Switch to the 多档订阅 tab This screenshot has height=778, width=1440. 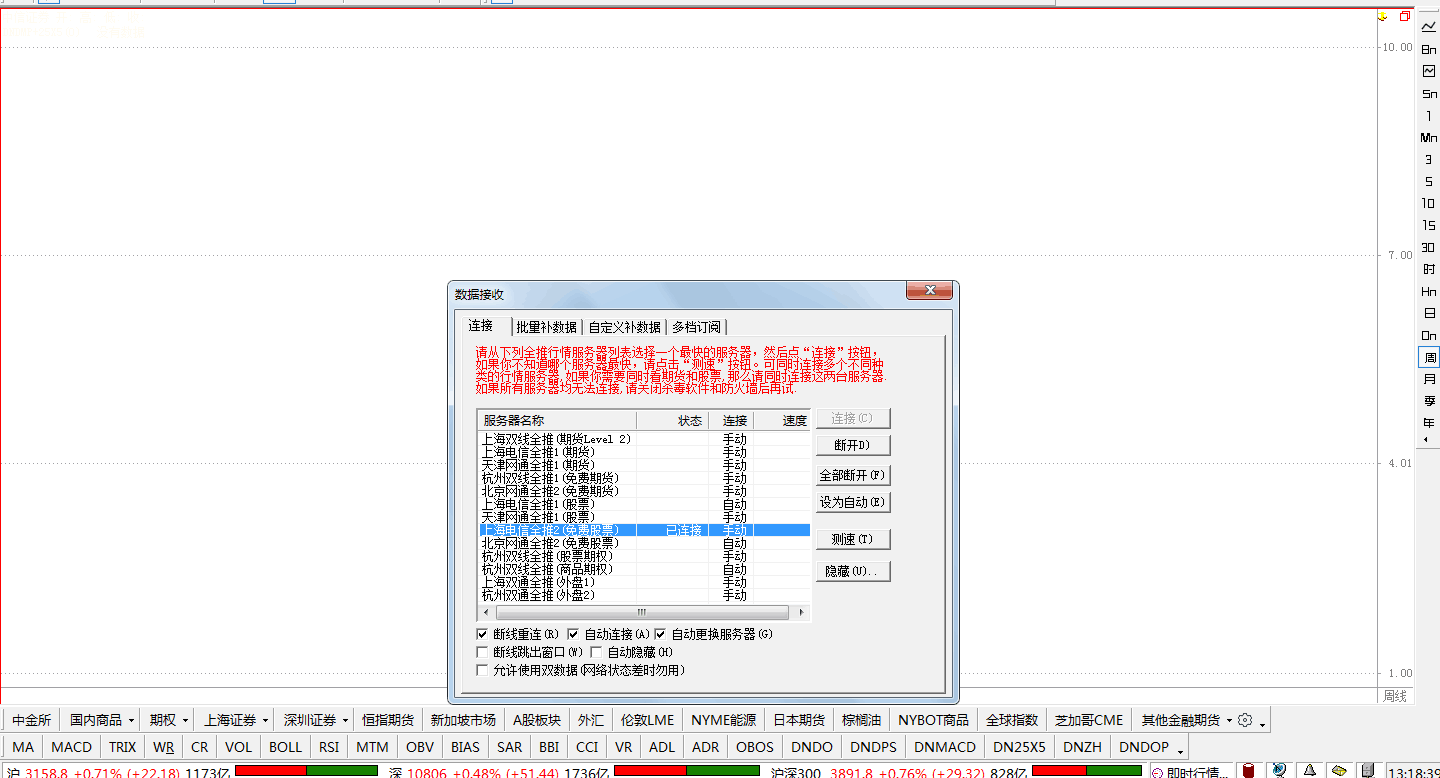tap(697, 327)
